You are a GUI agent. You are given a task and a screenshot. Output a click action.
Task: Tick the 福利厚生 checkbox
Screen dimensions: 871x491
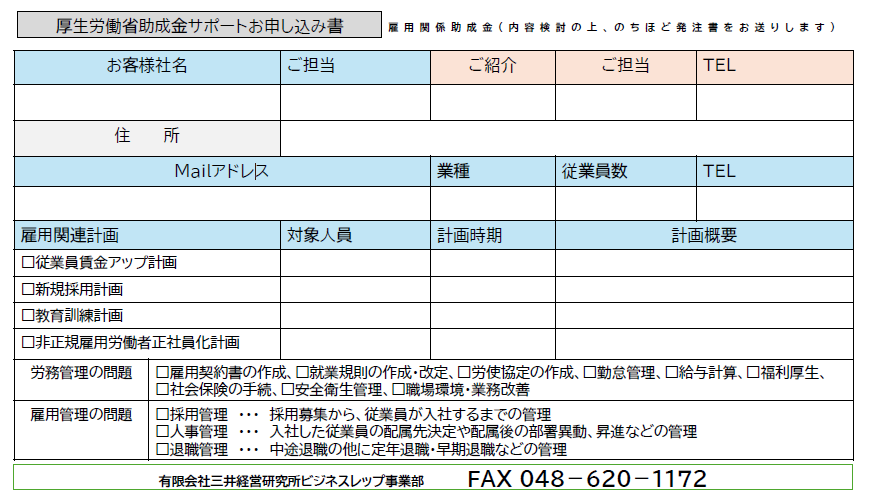(x=753, y=373)
